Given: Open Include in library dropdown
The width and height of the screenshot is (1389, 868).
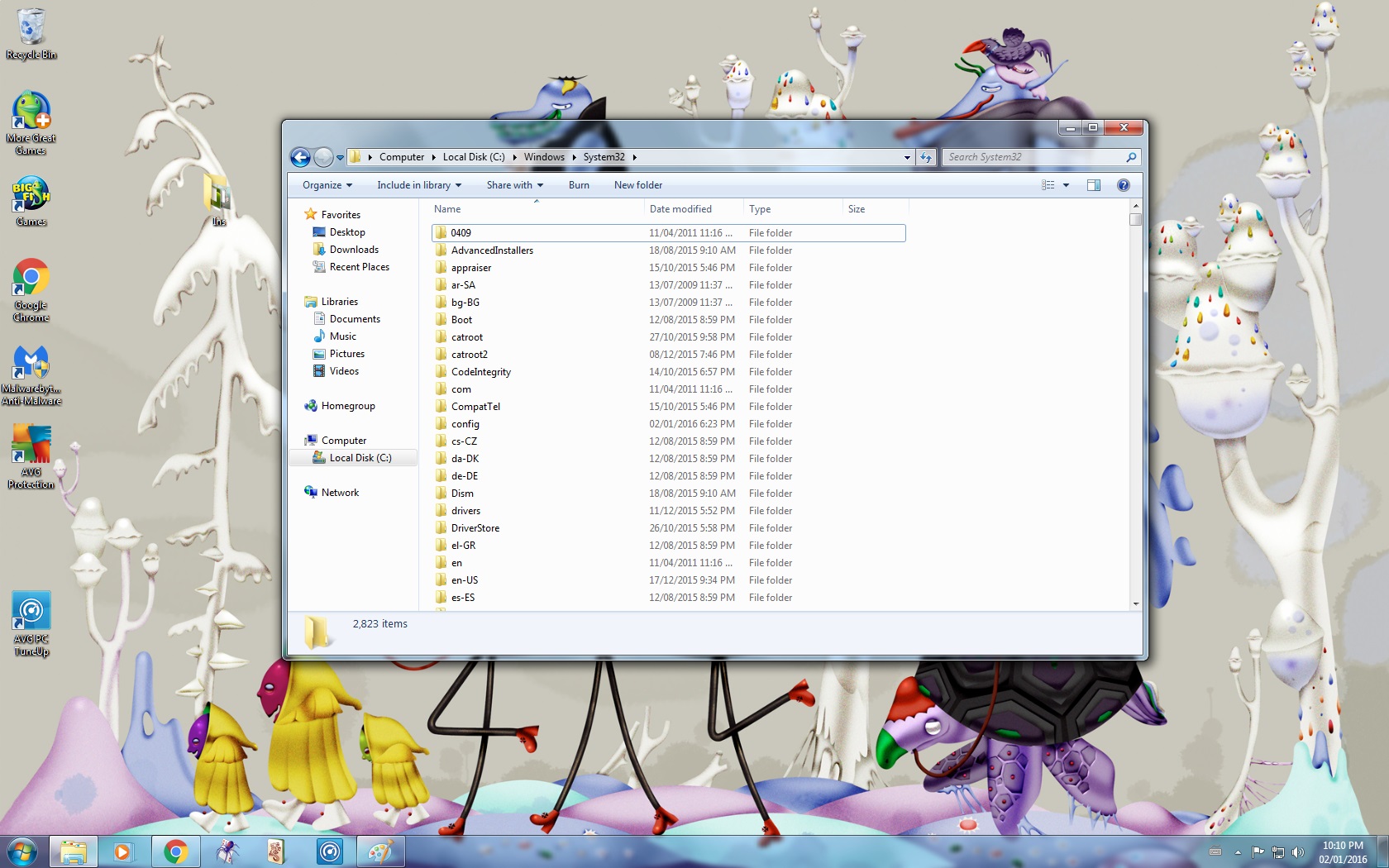Looking at the screenshot, I should coord(419,185).
